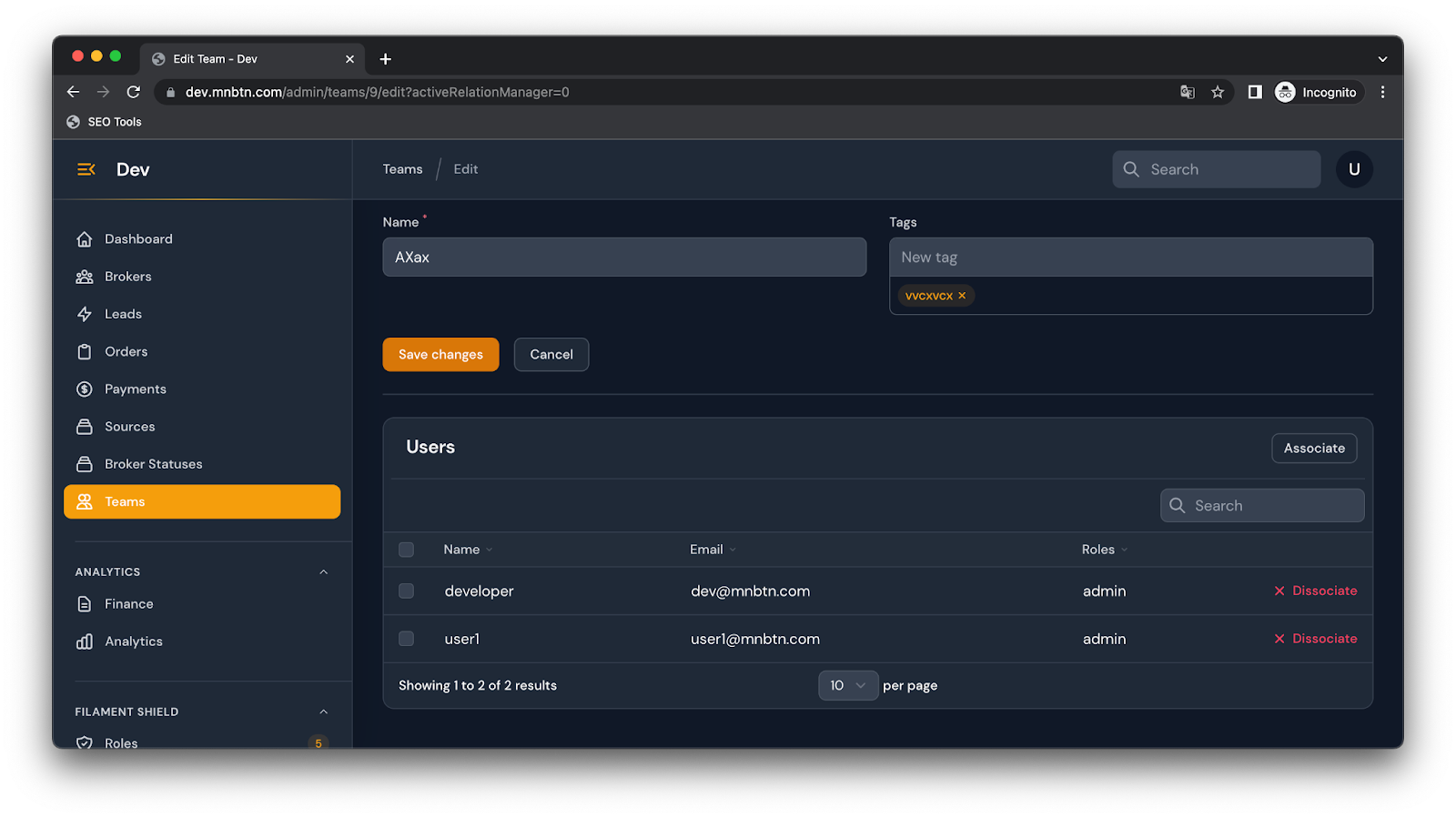The height and width of the screenshot is (818, 1456).
Task: Collapse the Analytics section
Action: tap(324, 572)
